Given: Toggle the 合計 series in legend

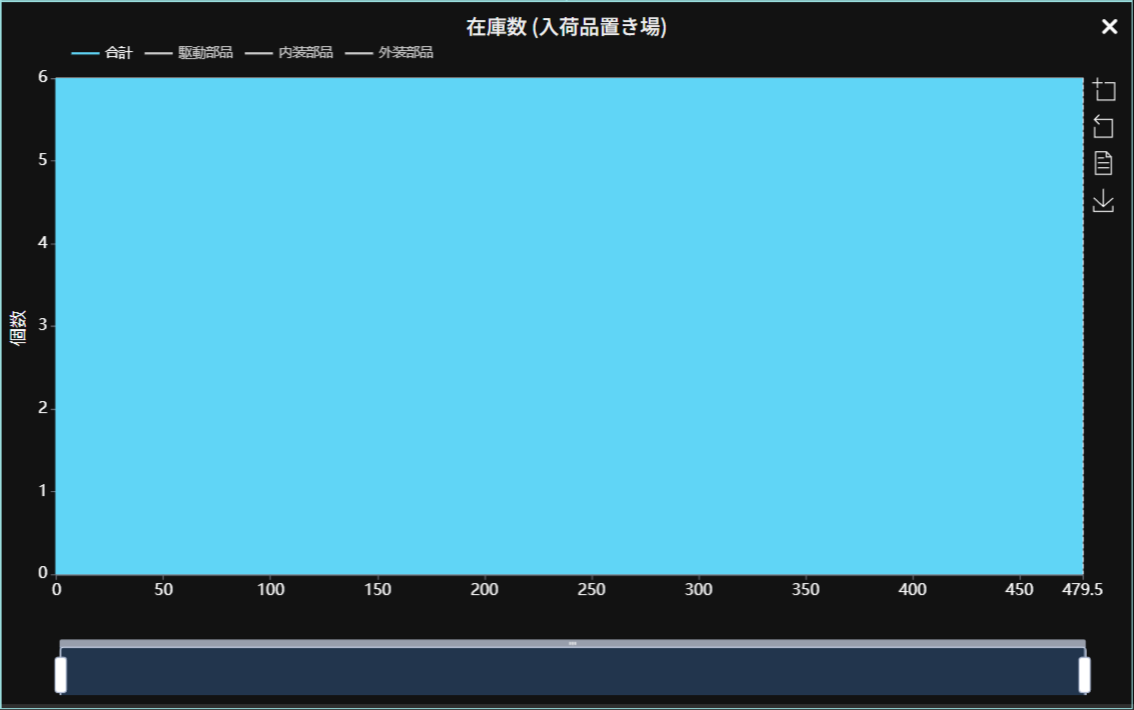Looking at the screenshot, I should point(103,53).
